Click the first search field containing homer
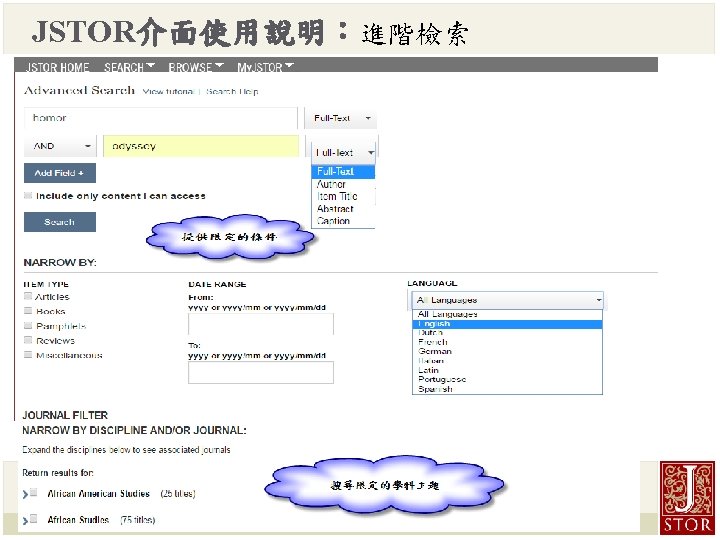The height and width of the screenshot is (540, 720). click(161, 118)
